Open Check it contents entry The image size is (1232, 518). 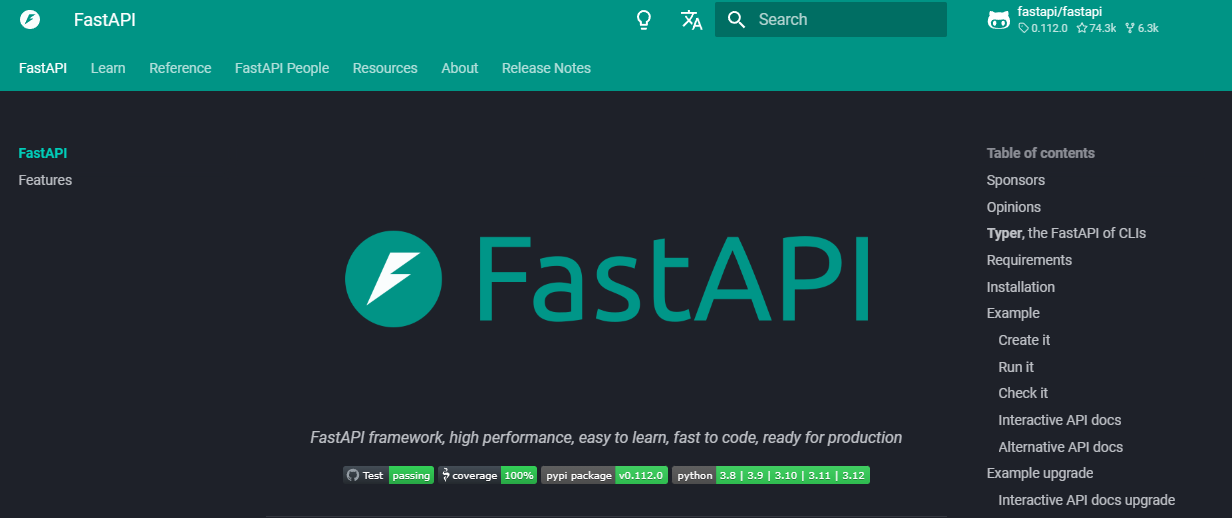coord(1023,393)
